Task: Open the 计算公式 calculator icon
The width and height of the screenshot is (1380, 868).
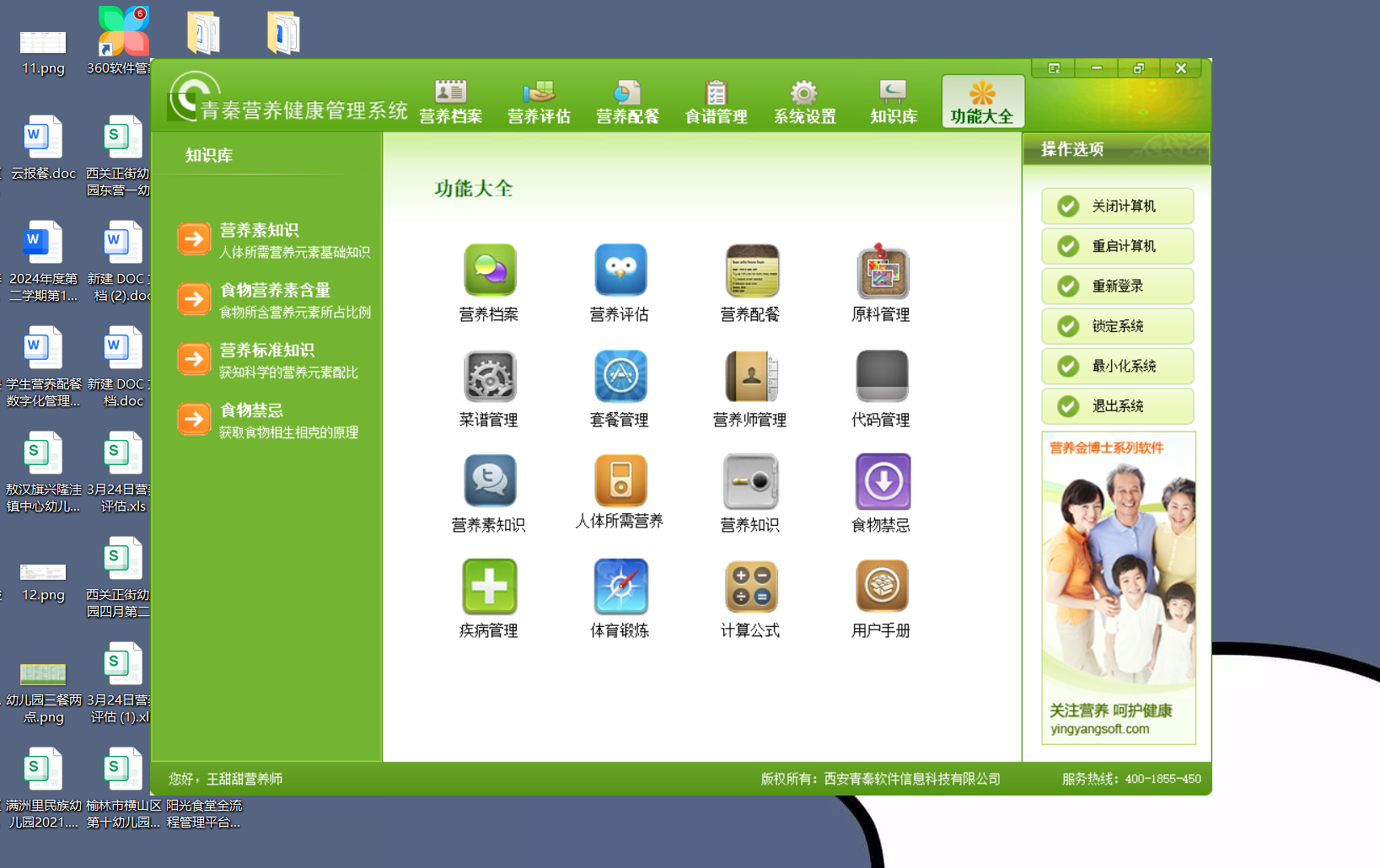Action: (751, 587)
